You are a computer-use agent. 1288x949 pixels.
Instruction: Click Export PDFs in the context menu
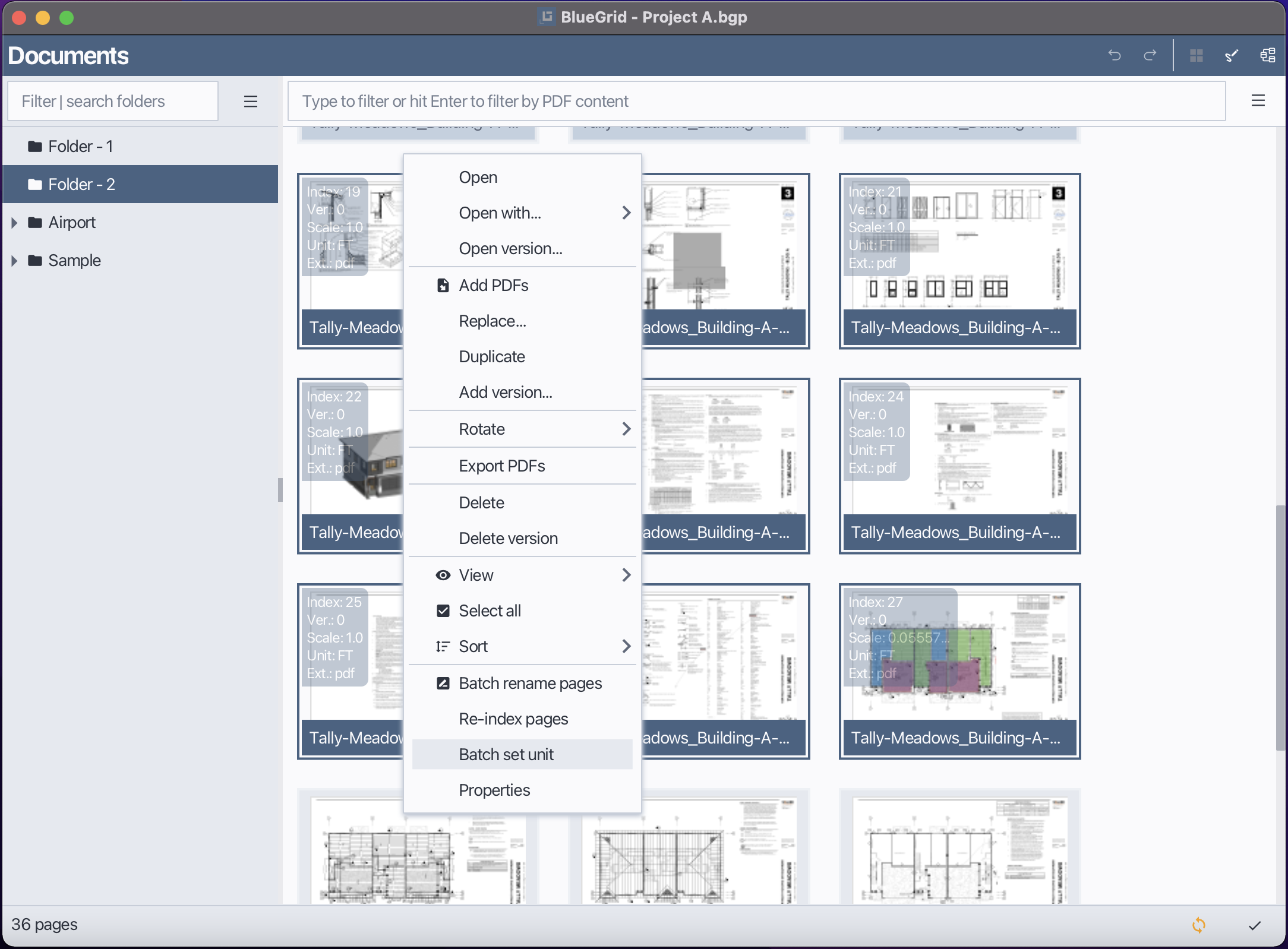501,466
